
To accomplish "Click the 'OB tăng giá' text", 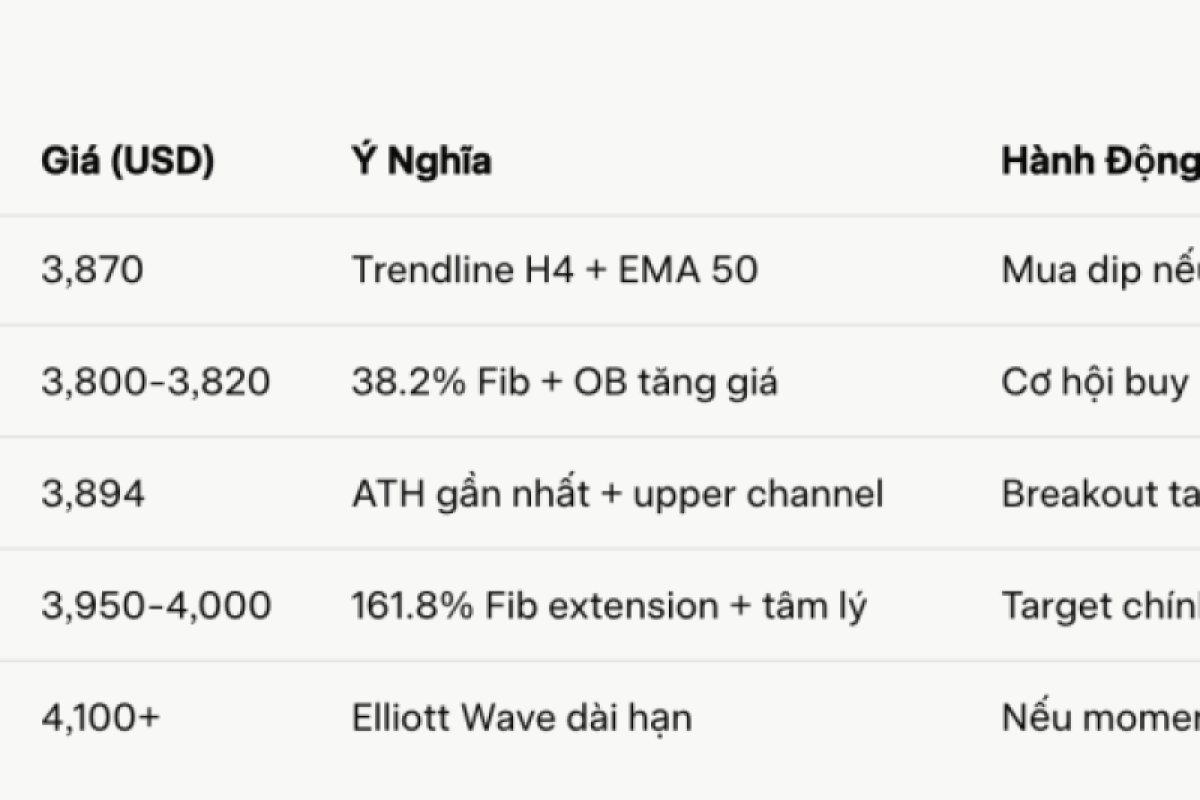I will (689, 382).
